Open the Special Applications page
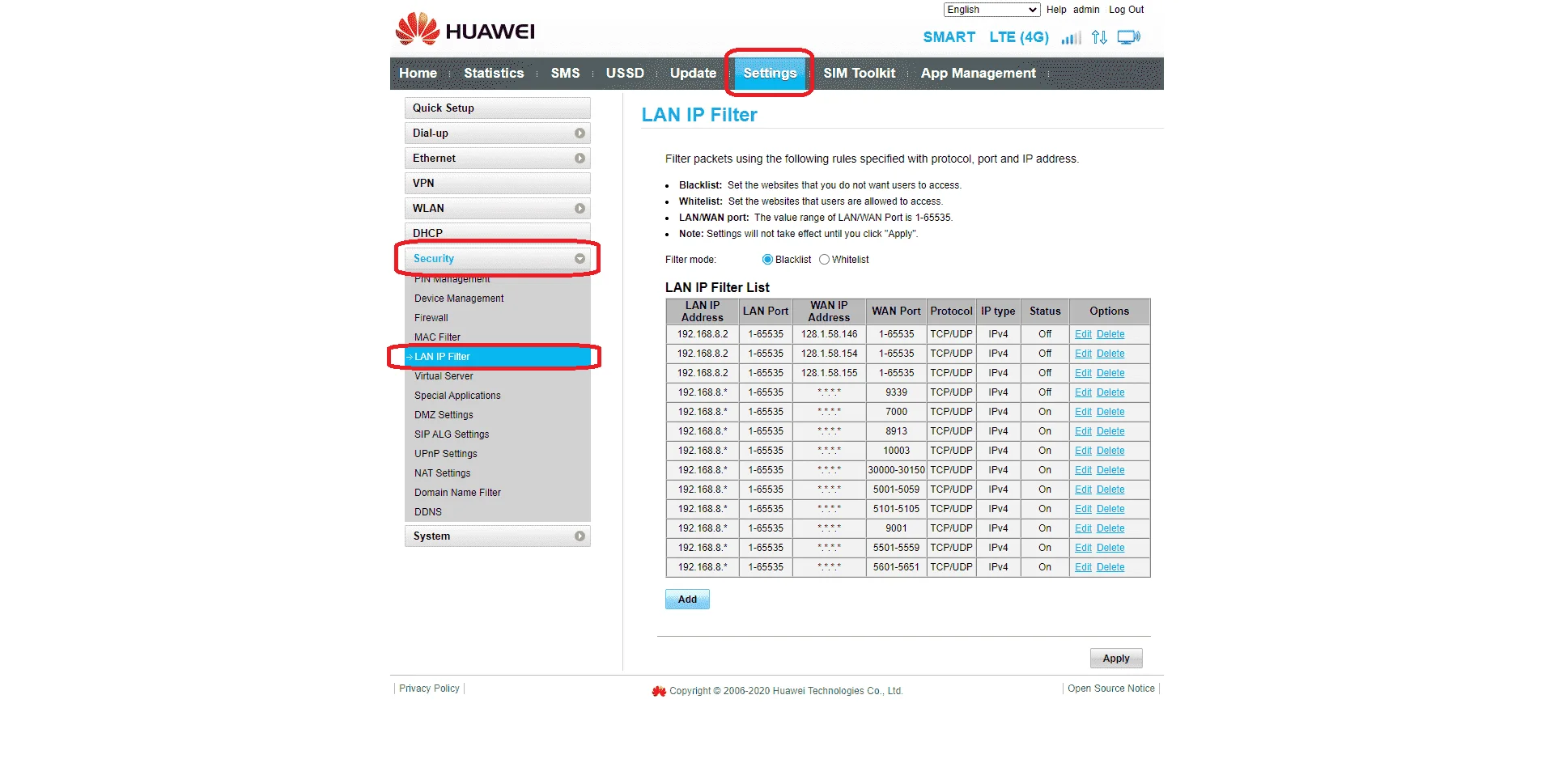Image resolution: width=1554 pixels, height=784 pixels. tap(457, 396)
